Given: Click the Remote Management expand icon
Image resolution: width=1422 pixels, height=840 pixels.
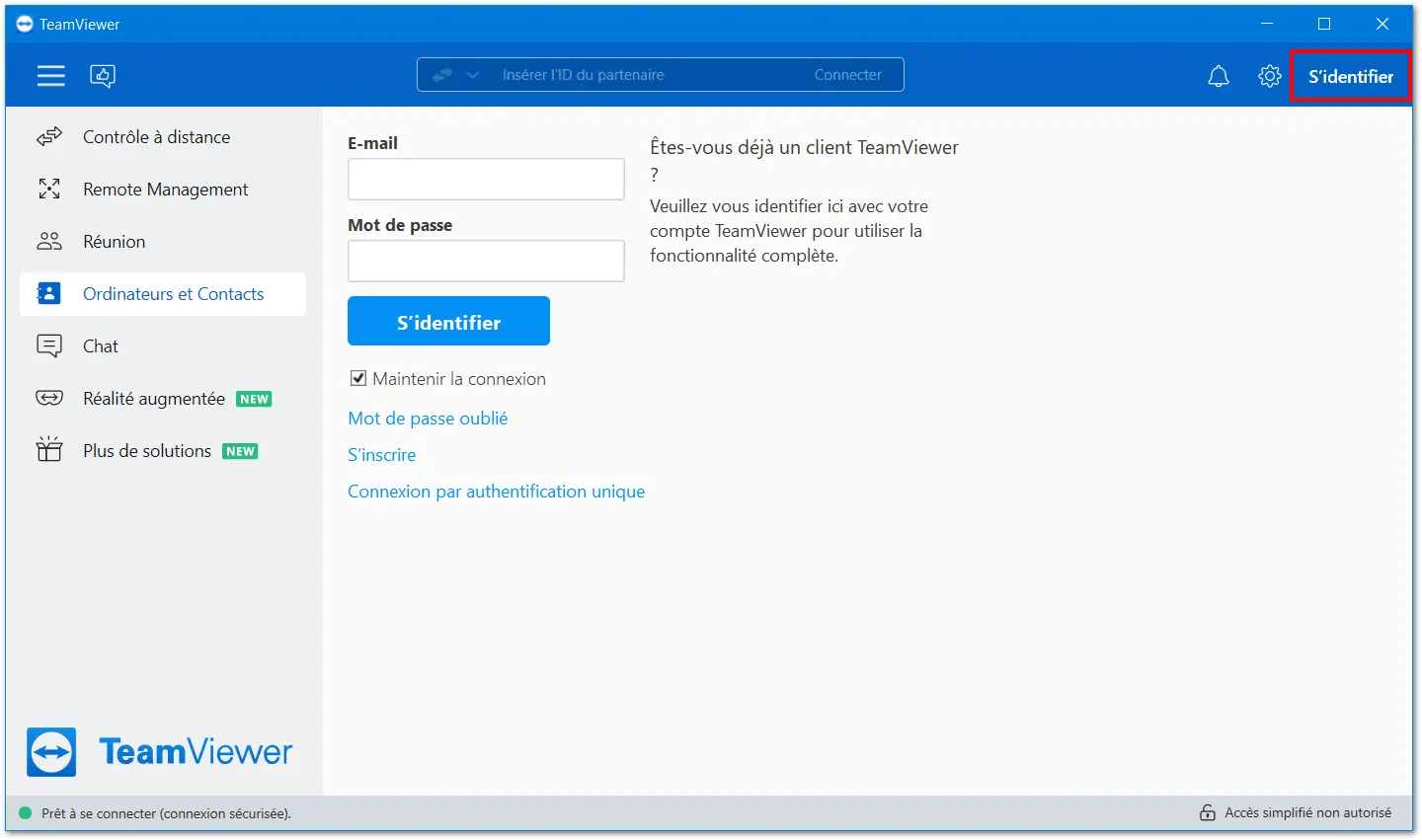Looking at the screenshot, I should click(x=49, y=190).
